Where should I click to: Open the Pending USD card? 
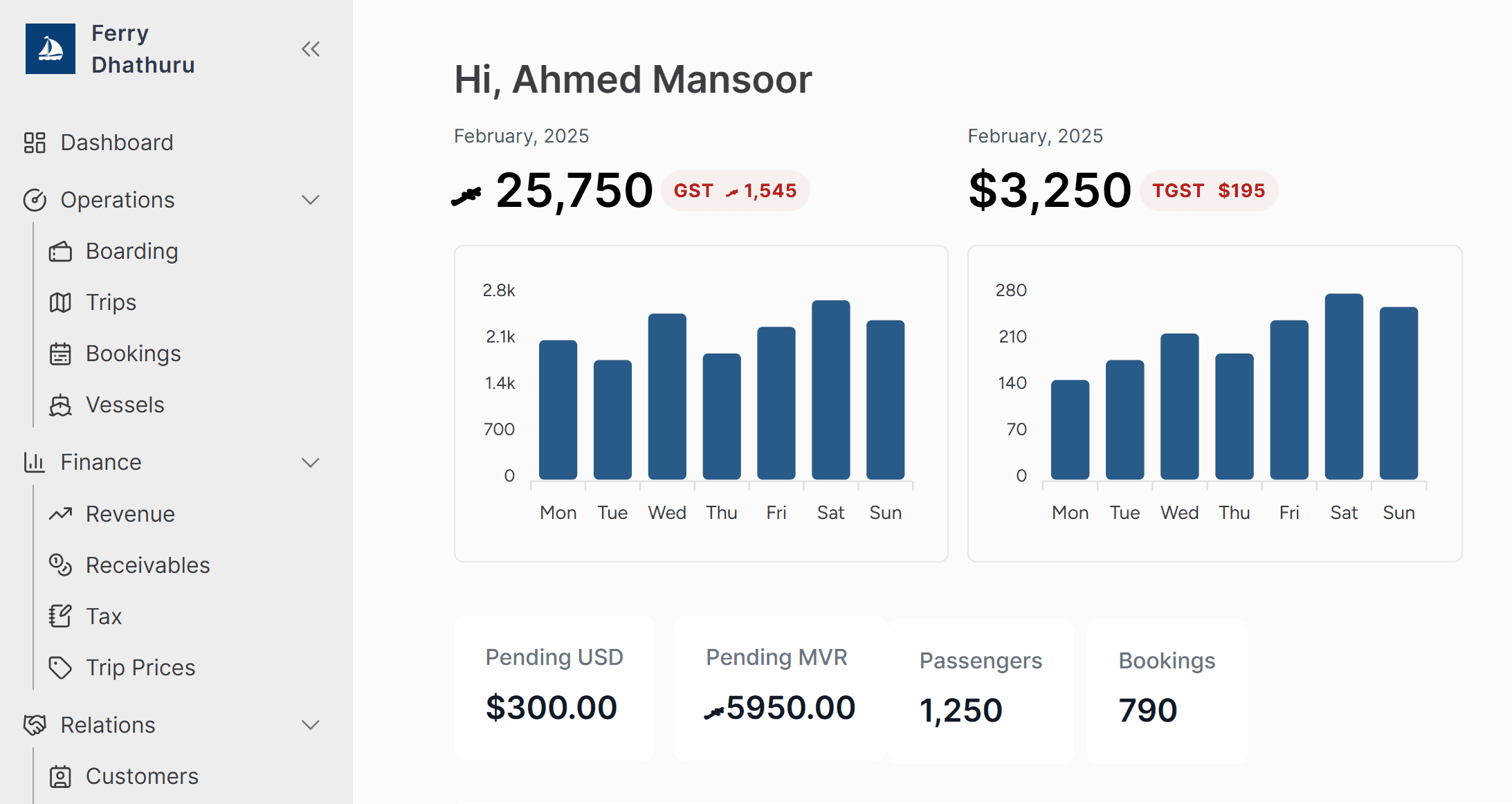pyautogui.click(x=554, y=688)
